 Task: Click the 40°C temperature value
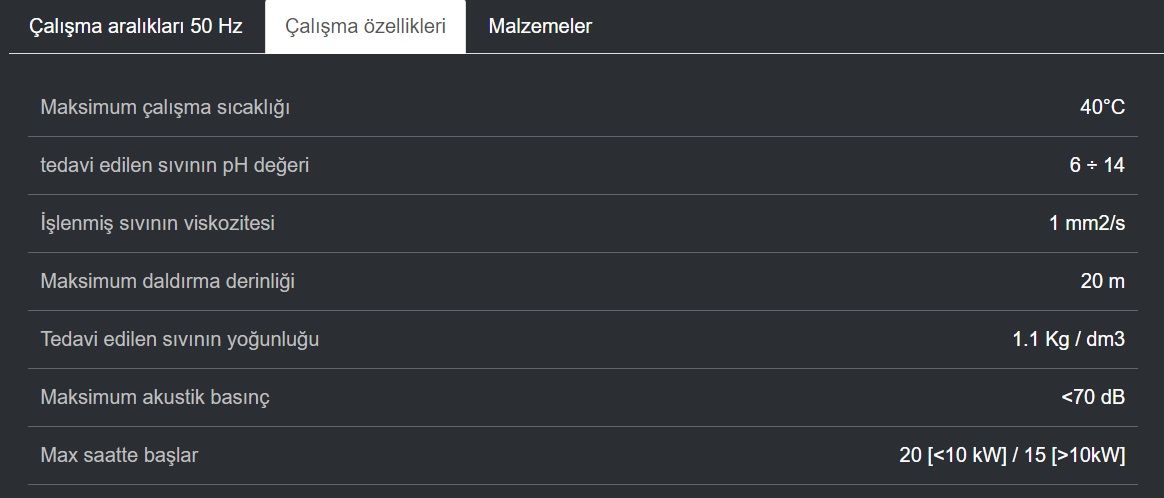click(x=1102, y=108)
